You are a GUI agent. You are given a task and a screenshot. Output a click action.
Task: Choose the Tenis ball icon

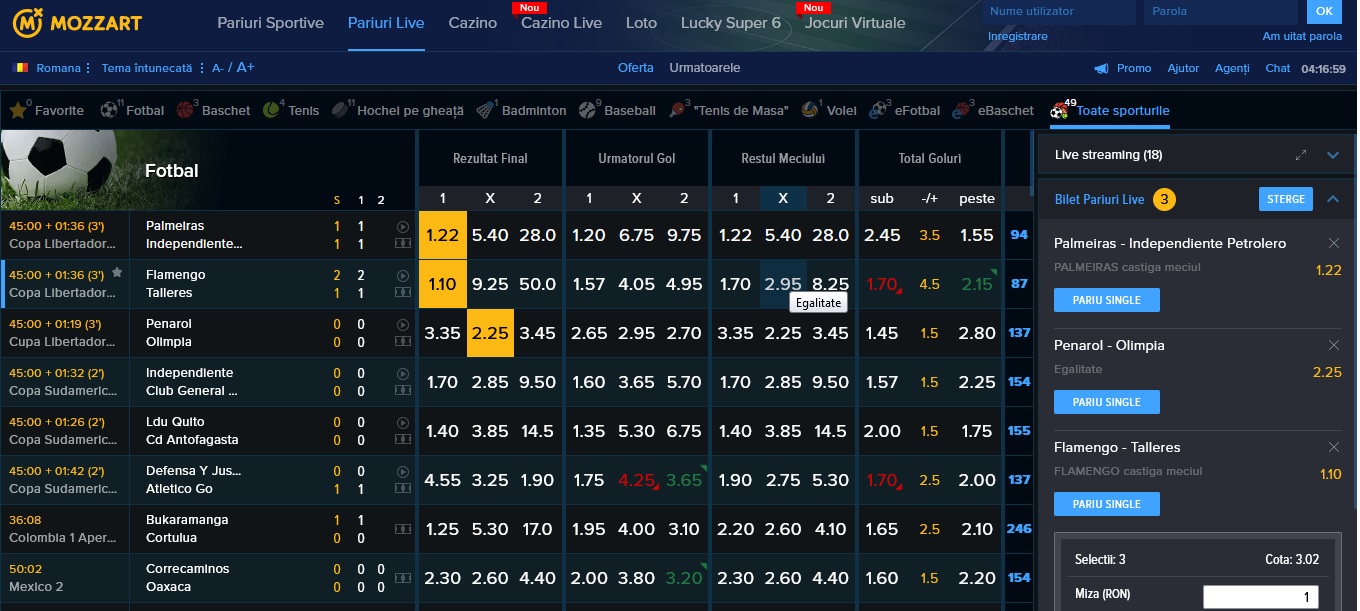click(271, 110)
